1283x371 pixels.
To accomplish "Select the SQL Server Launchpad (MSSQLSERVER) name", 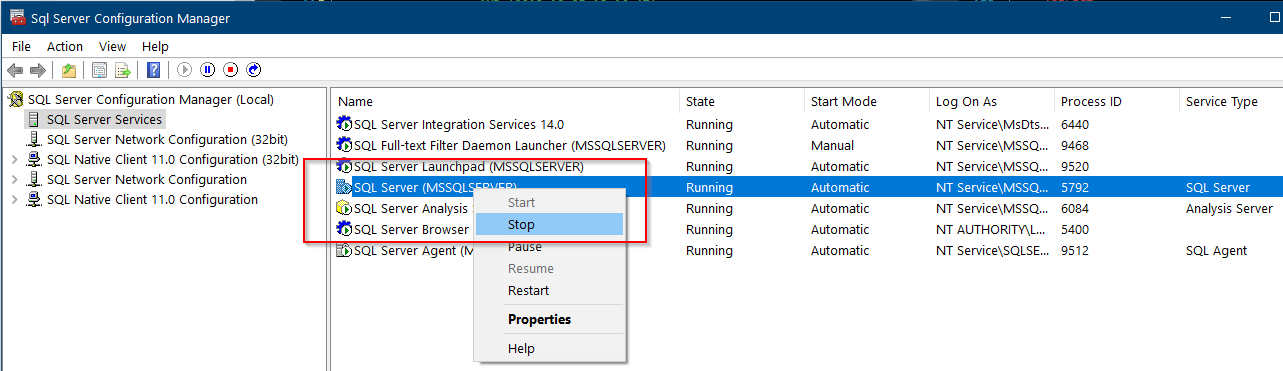I will point(468,166).
